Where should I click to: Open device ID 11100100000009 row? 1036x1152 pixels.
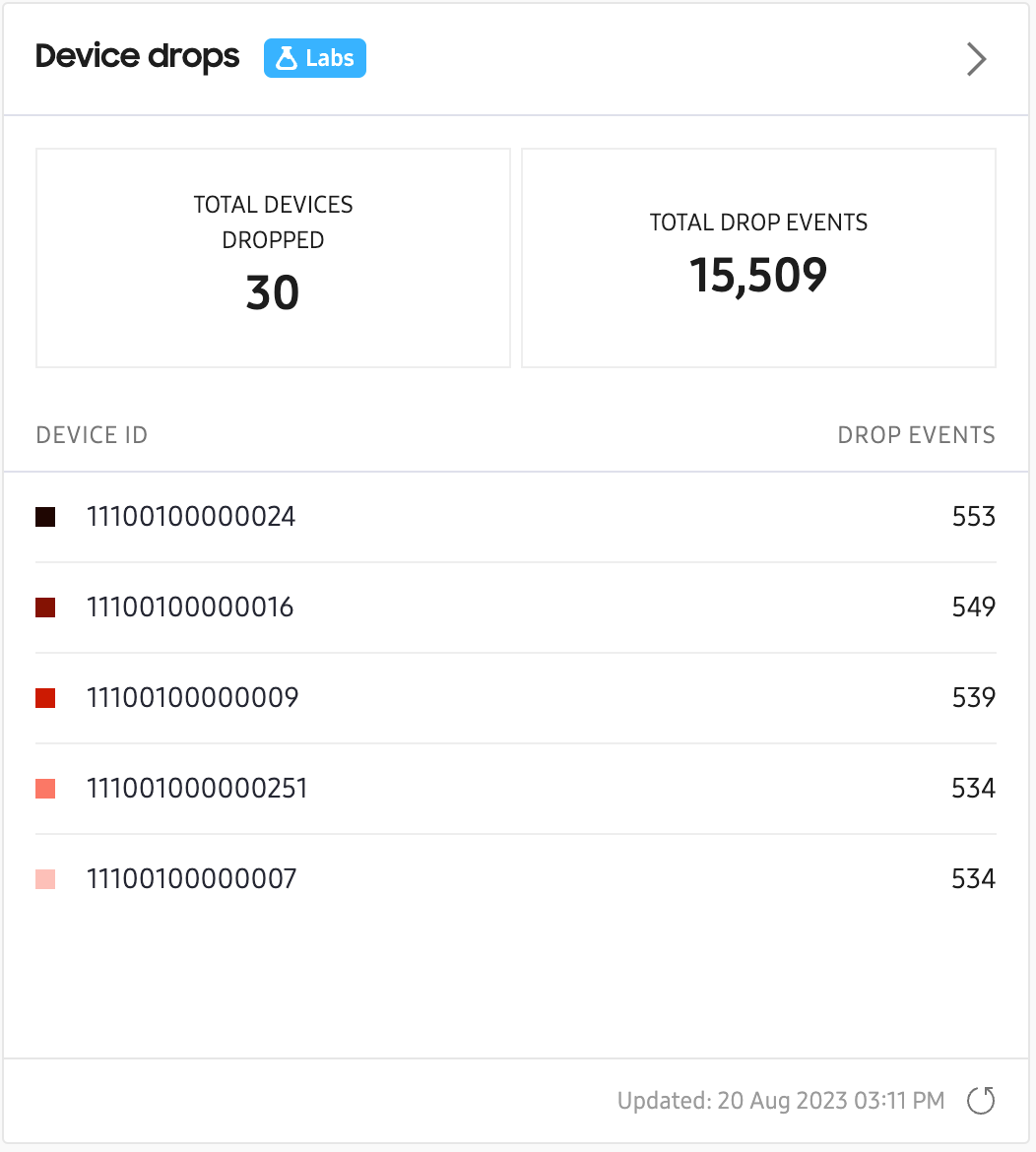(x=516, y=698)
